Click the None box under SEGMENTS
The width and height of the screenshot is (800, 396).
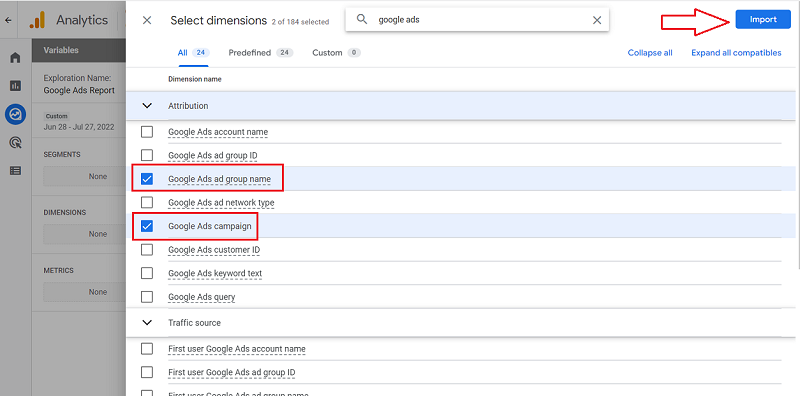[x=85, y=176]
